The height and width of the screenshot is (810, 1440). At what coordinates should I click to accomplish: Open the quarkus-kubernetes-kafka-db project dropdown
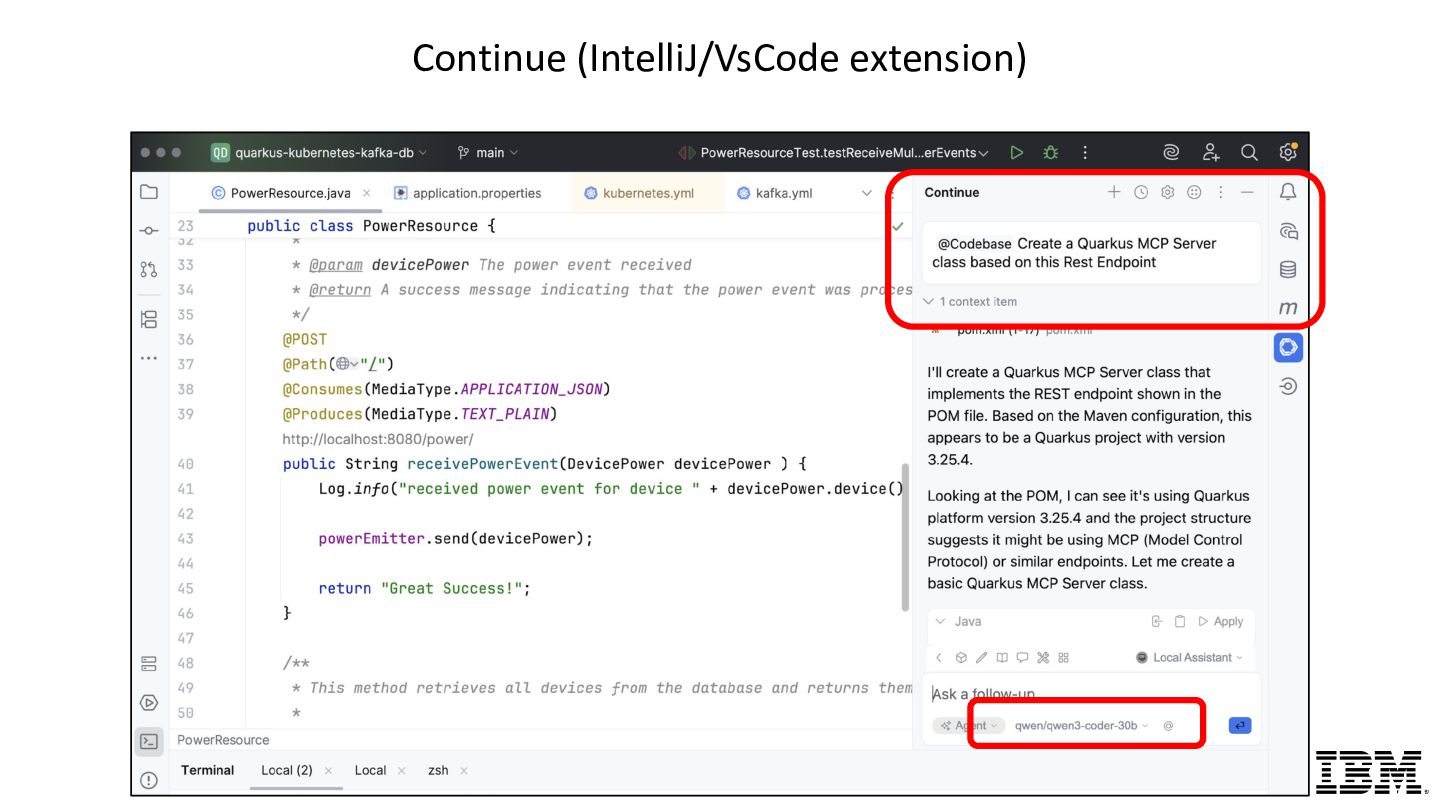(319, 153)
